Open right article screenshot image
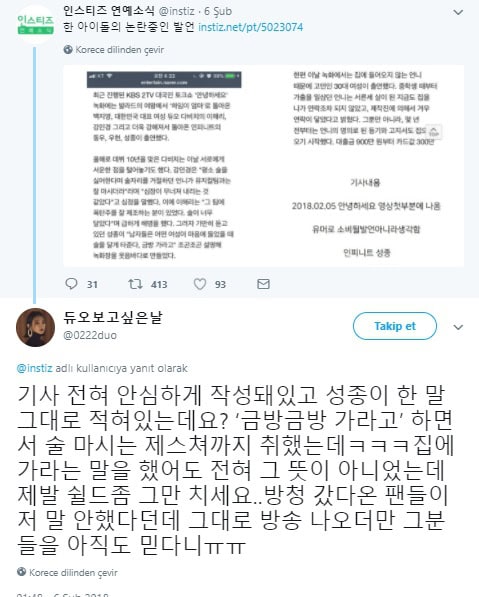The height and width of the screenshot is (597, 479). tap(365, 166)
